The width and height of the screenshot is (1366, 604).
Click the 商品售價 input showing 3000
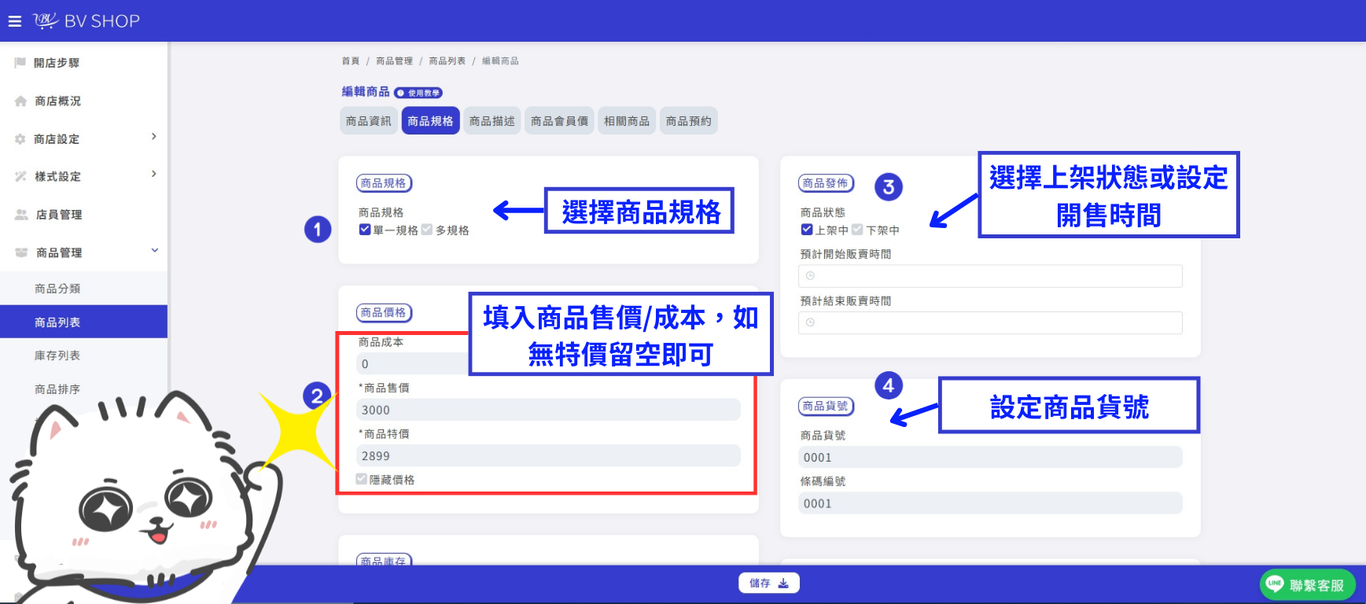pyautogui.click(x=548, y=410)
